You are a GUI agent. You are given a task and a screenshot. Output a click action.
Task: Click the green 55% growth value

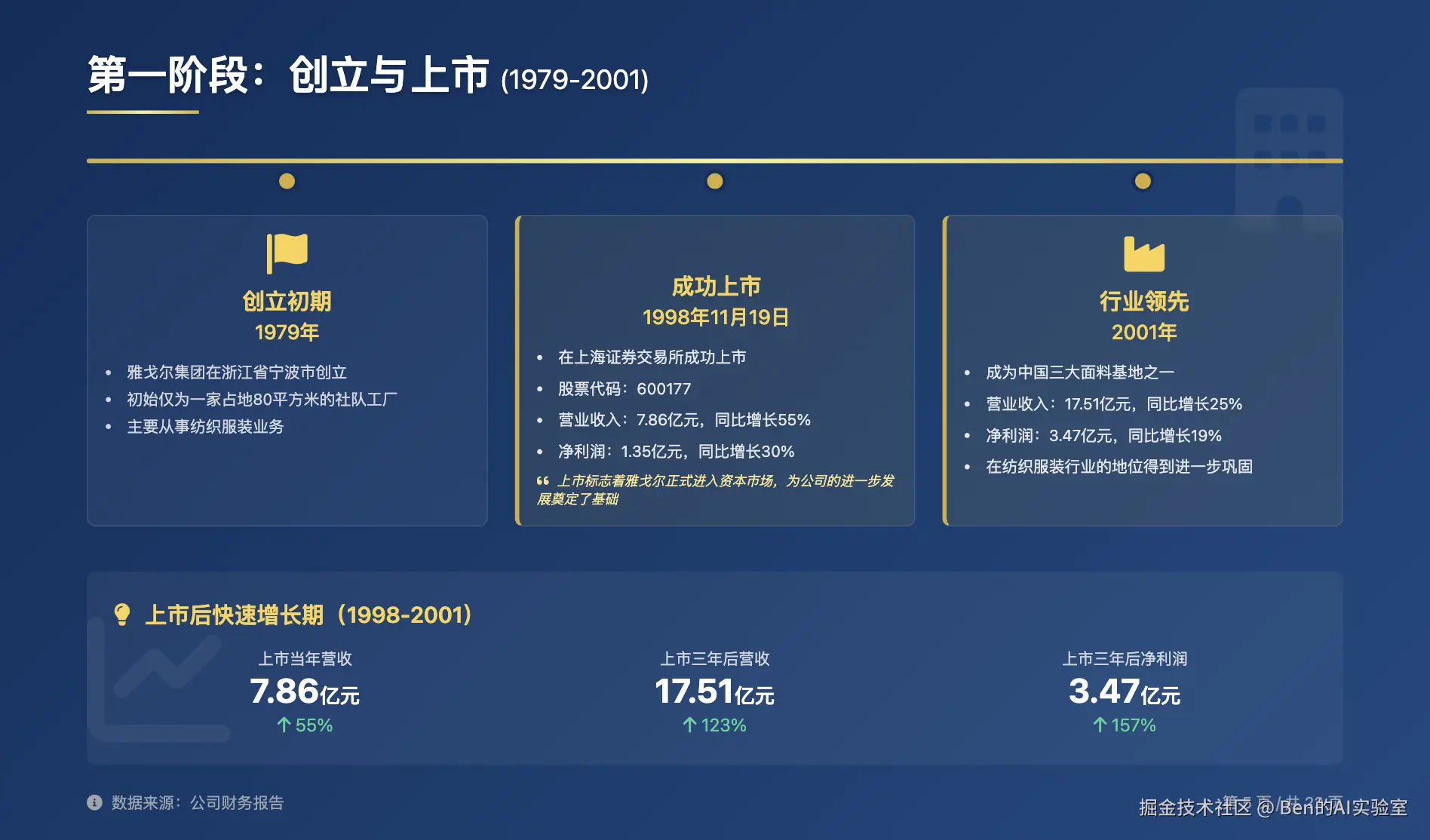(x=314, y=725)
